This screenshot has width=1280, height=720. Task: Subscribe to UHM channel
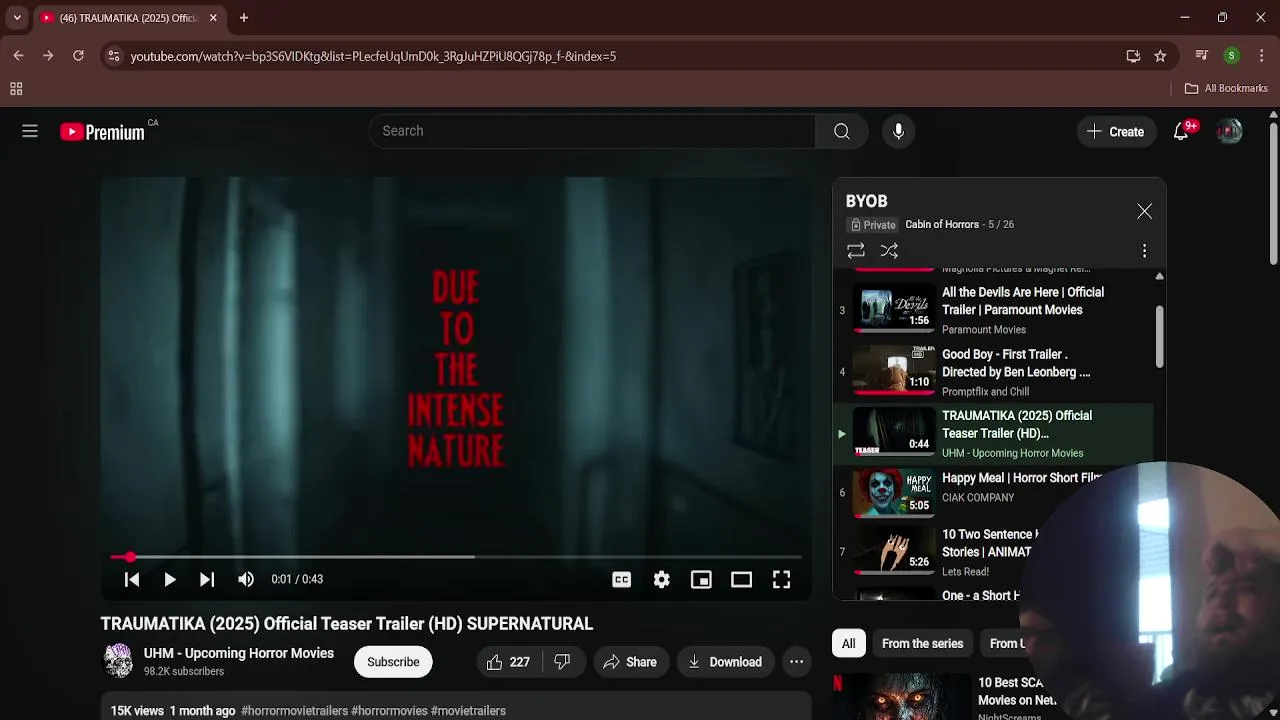click(x=393, y=662)
